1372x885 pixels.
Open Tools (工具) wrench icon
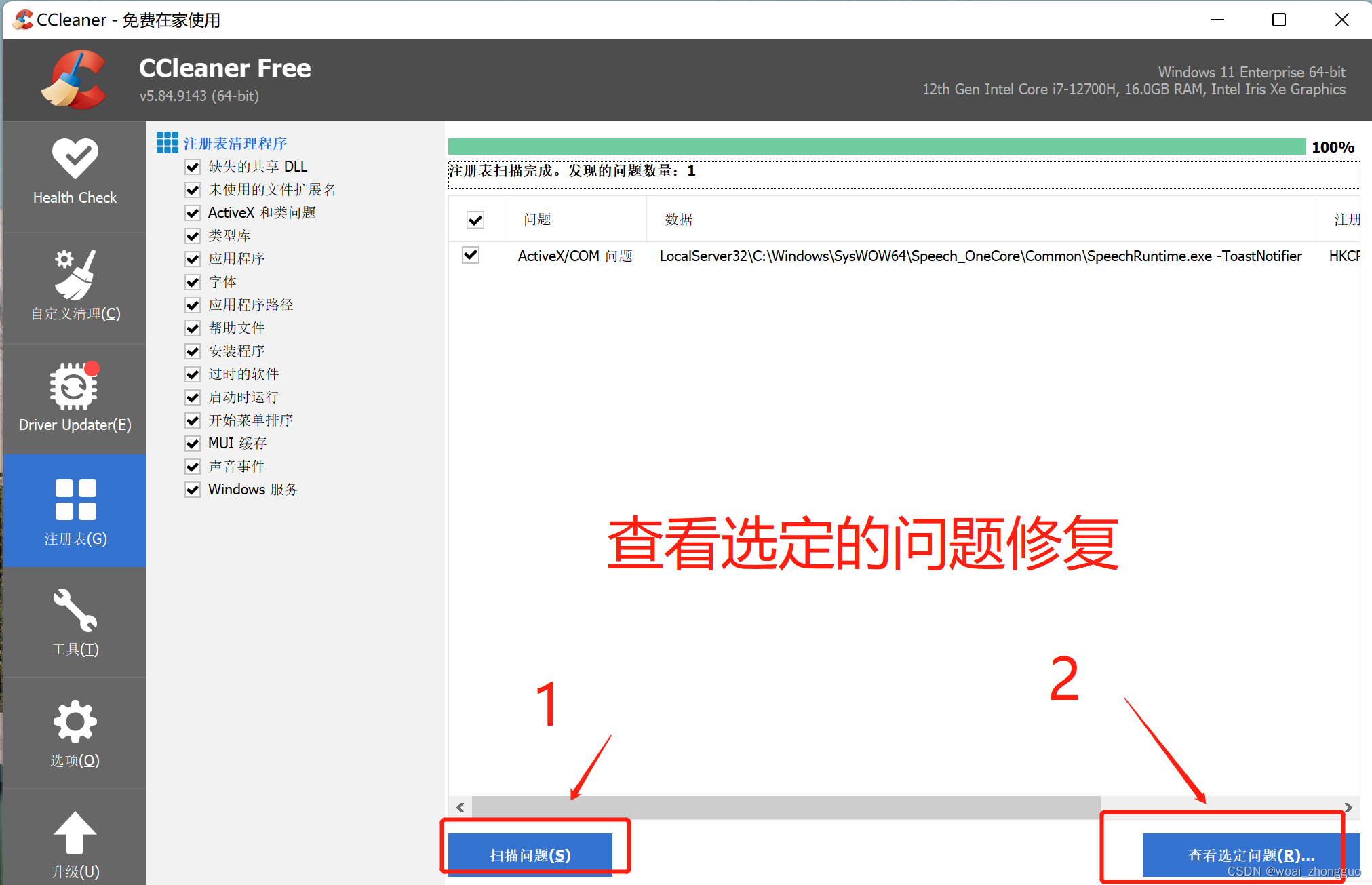(x=75, y=610)
